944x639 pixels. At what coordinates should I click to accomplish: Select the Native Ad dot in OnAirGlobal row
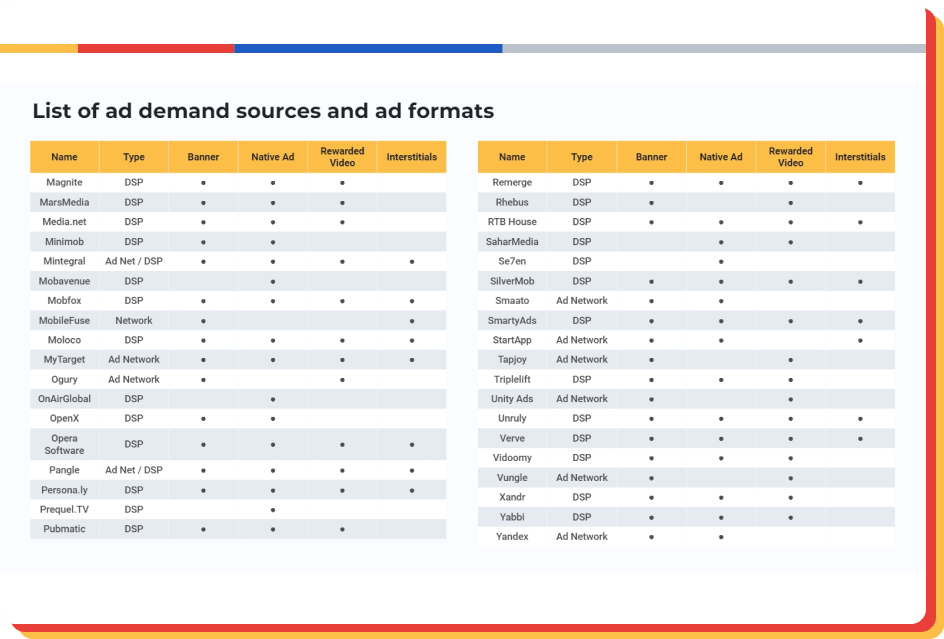[273, 399]
